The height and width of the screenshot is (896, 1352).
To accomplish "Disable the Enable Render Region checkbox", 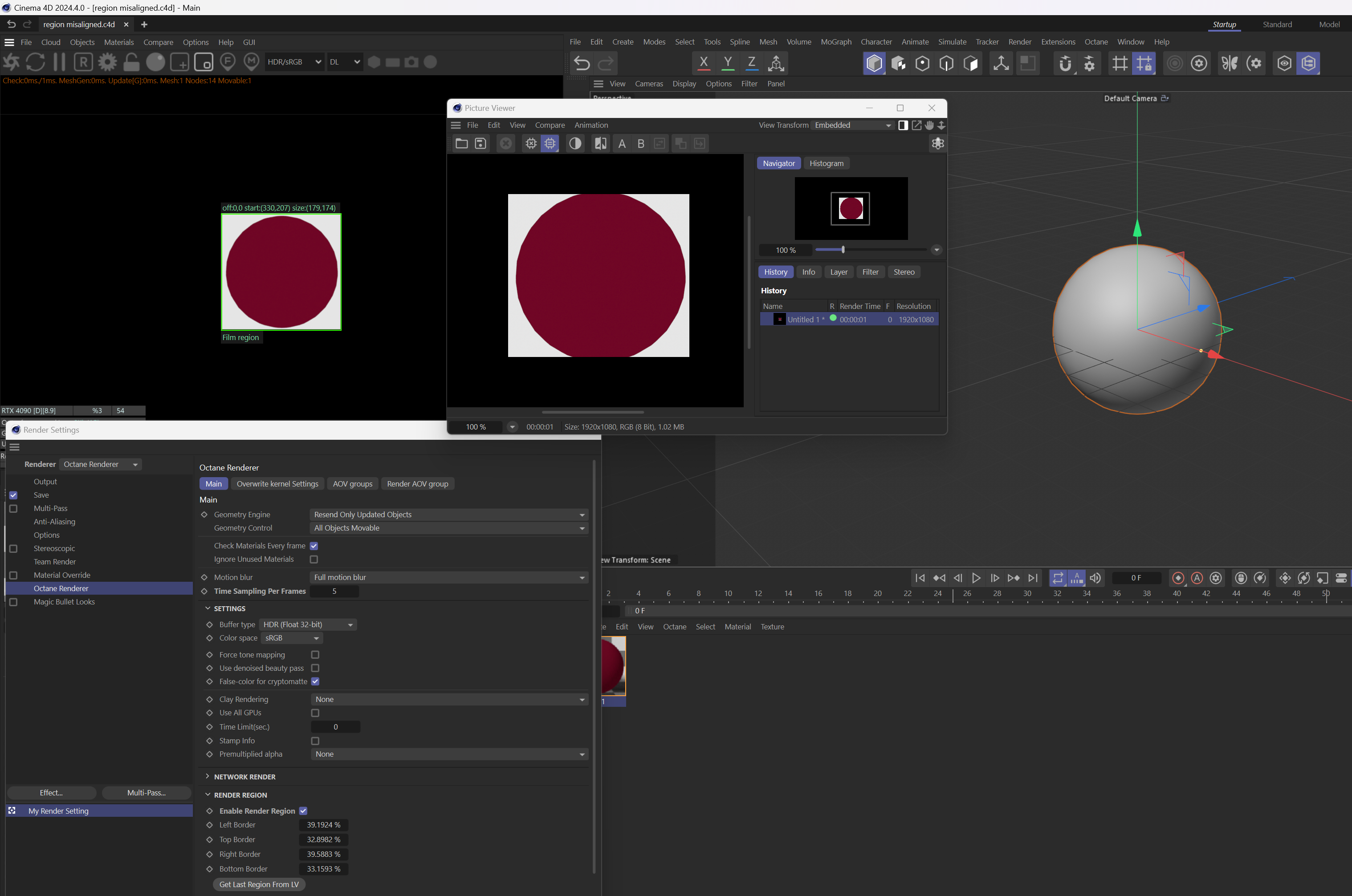I will tap(304, 811).
